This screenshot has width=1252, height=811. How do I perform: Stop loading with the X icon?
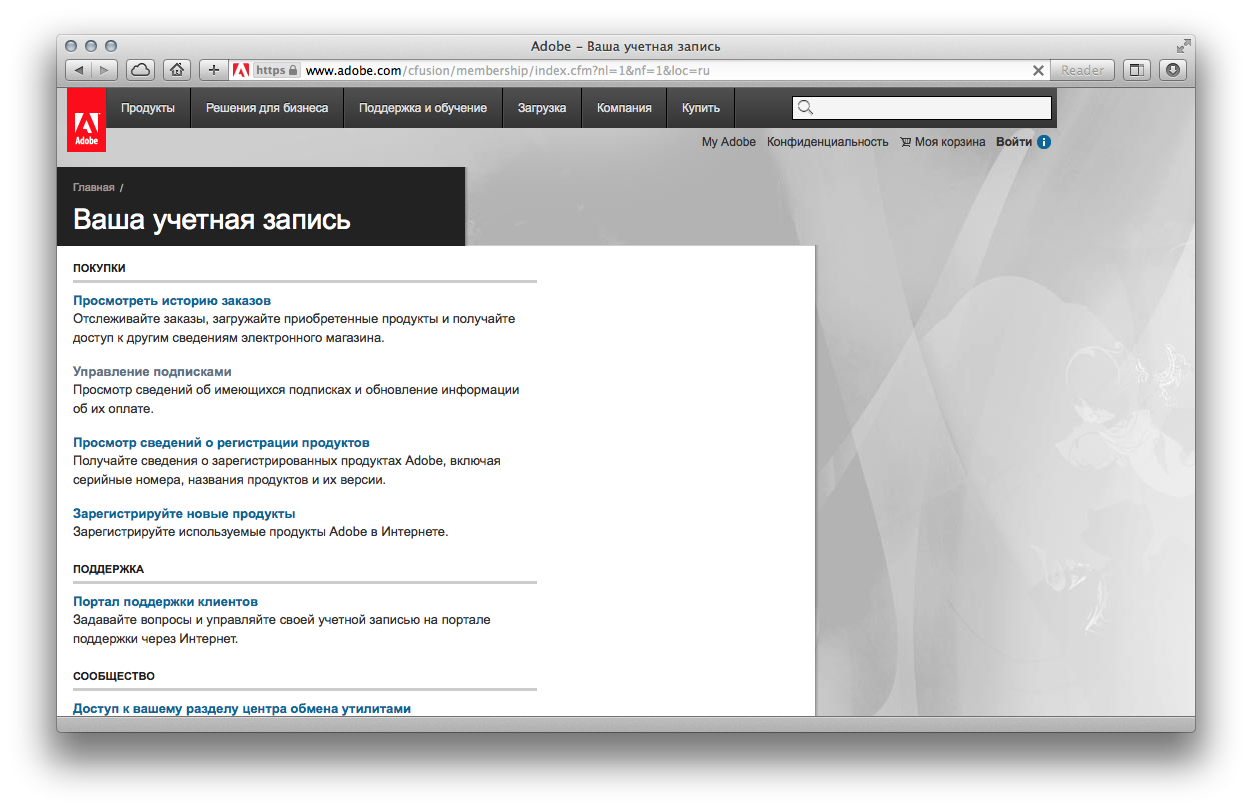click(1038, 70)
